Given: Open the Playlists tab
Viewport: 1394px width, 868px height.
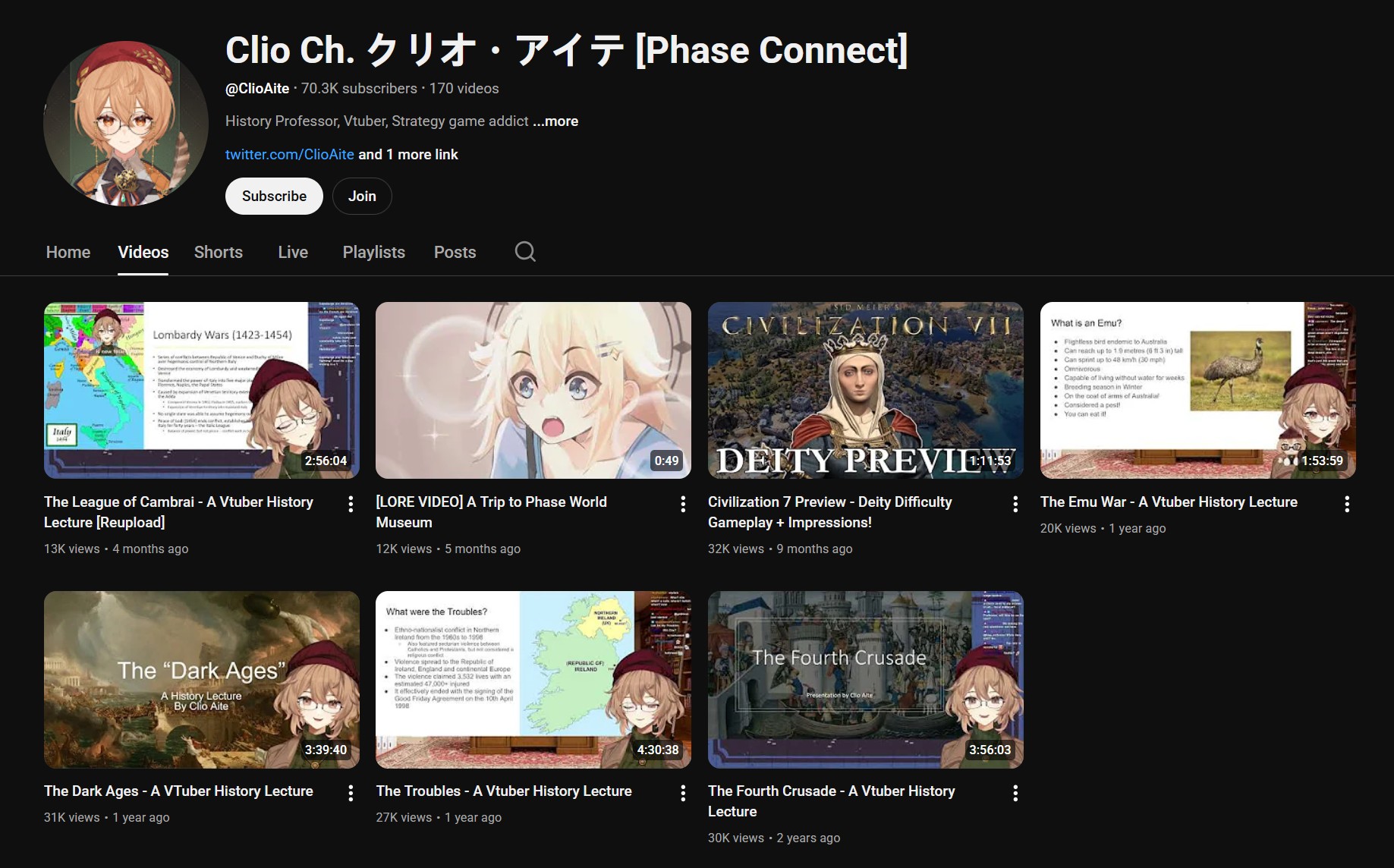Looking at the screenshot, I should click(x=374, y=252).
